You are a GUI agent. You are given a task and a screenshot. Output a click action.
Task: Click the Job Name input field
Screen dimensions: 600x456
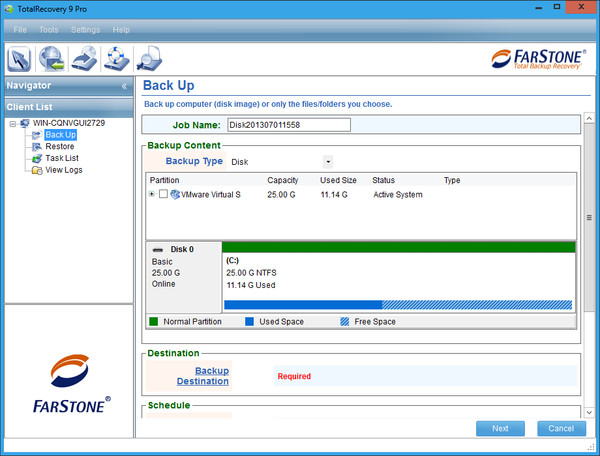coord(288,125)
